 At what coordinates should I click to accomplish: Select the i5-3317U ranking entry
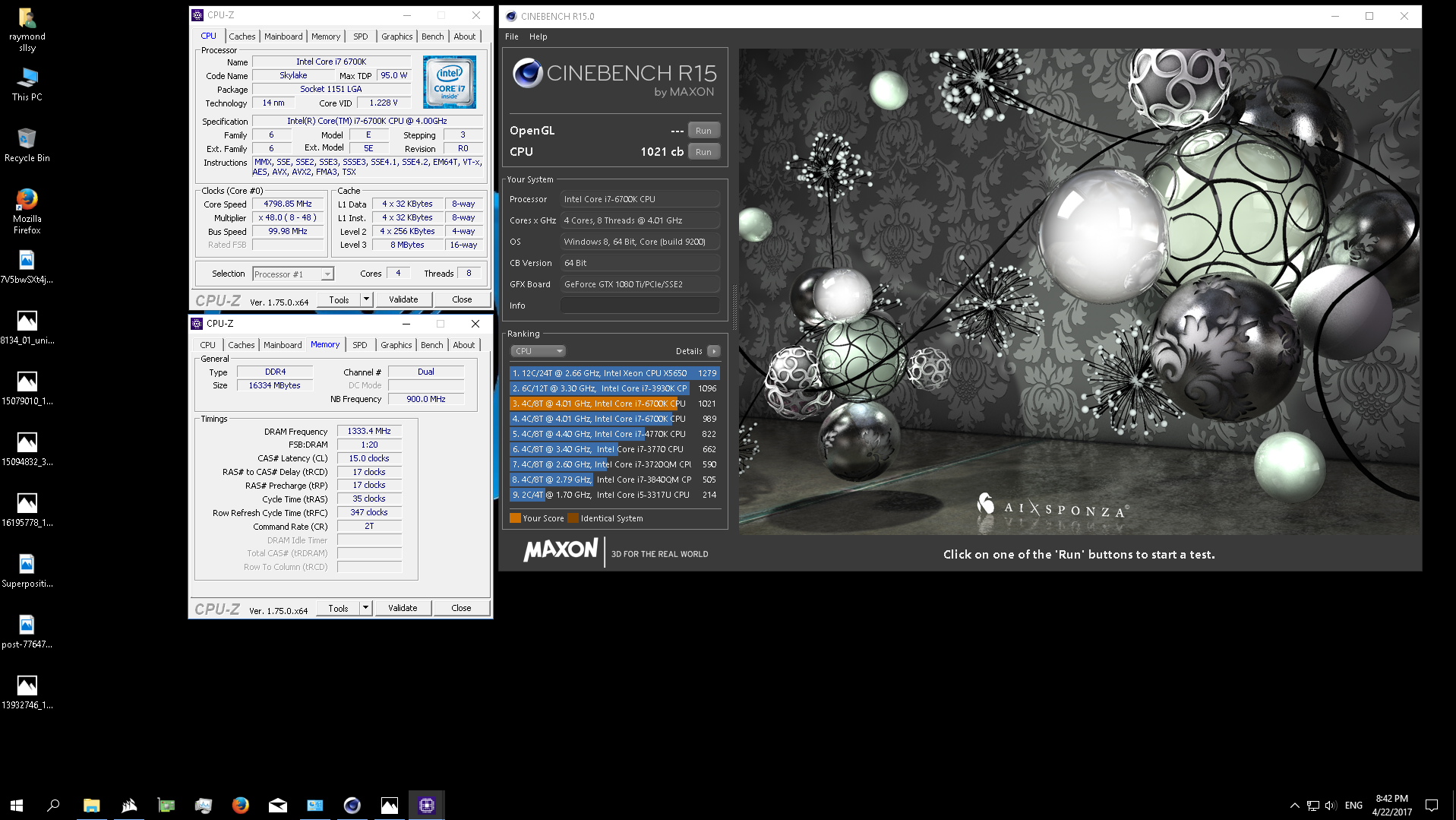point(614,495)
